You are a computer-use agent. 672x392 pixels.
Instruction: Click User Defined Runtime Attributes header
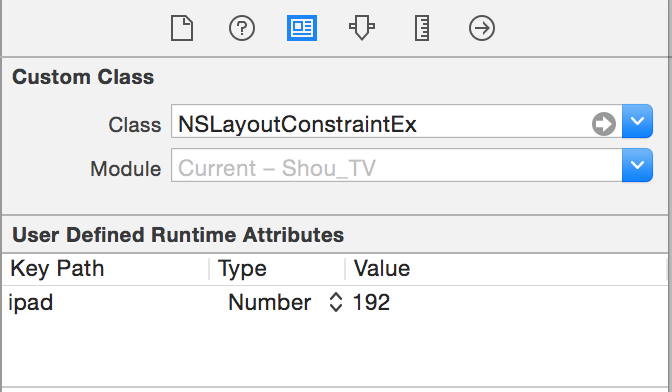coord(178,235)
